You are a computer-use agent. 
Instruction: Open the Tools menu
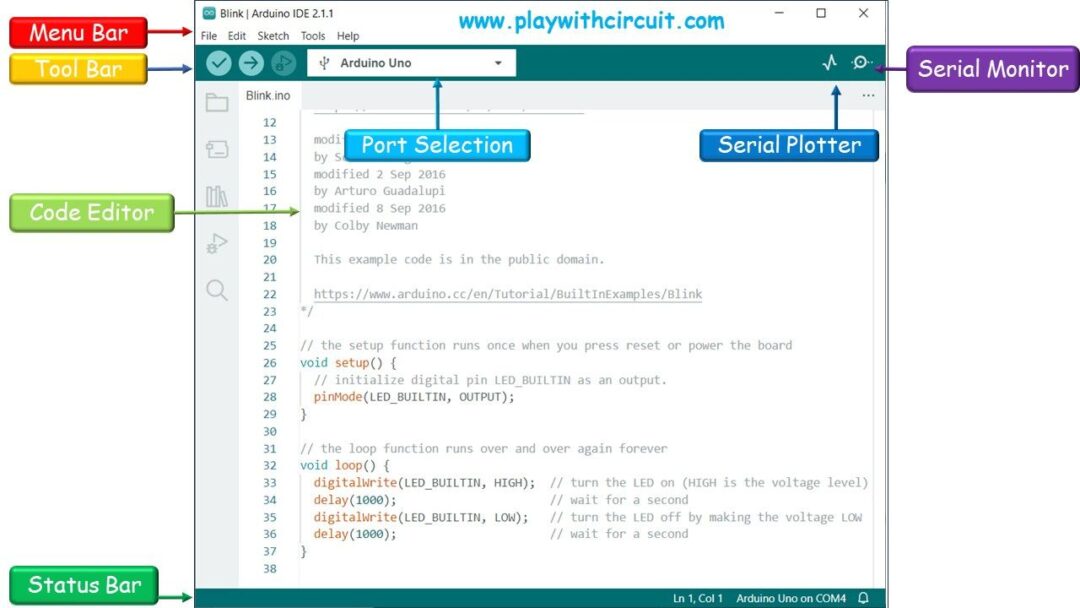coord(313,36)
